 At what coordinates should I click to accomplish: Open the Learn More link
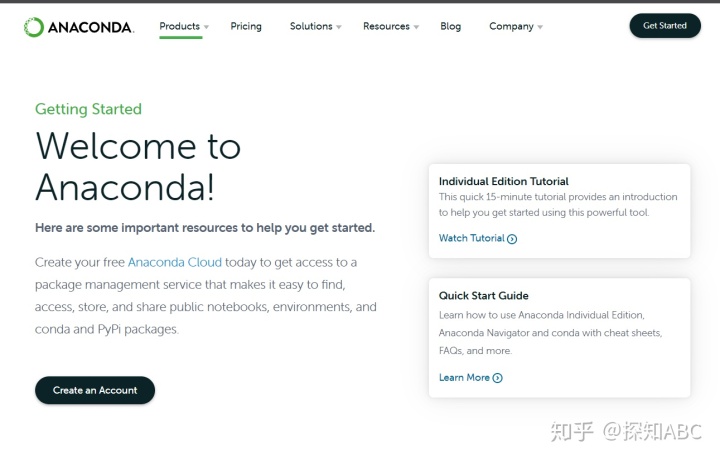tap(464, 377)
